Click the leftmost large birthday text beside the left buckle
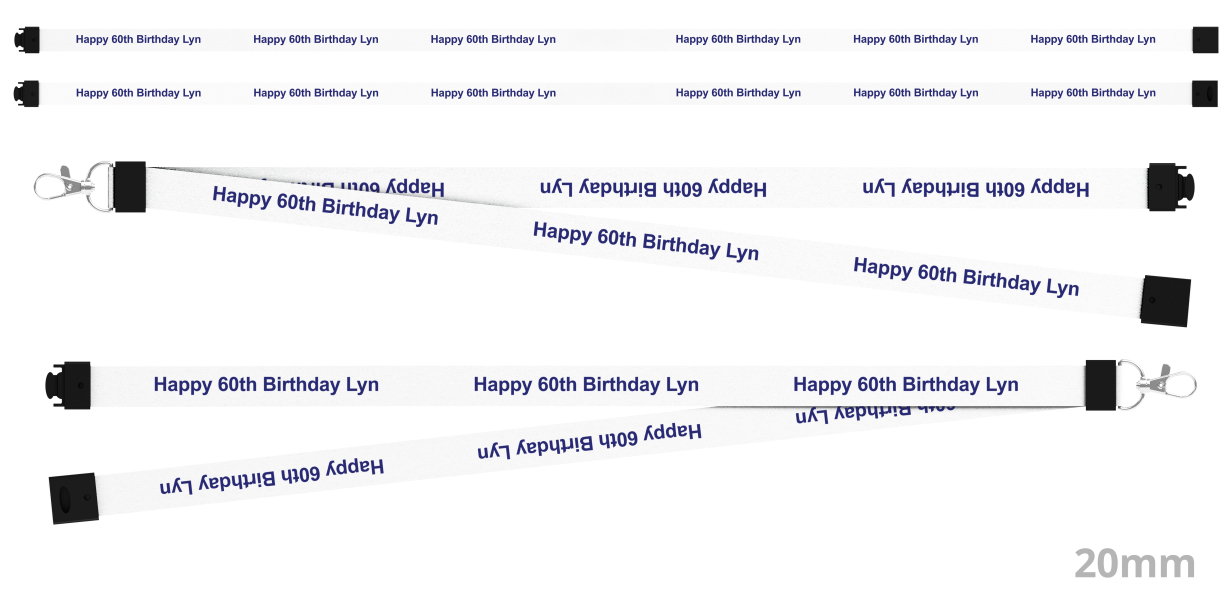The width and height of the screenshot is (1232, 600). click(266, 385)
